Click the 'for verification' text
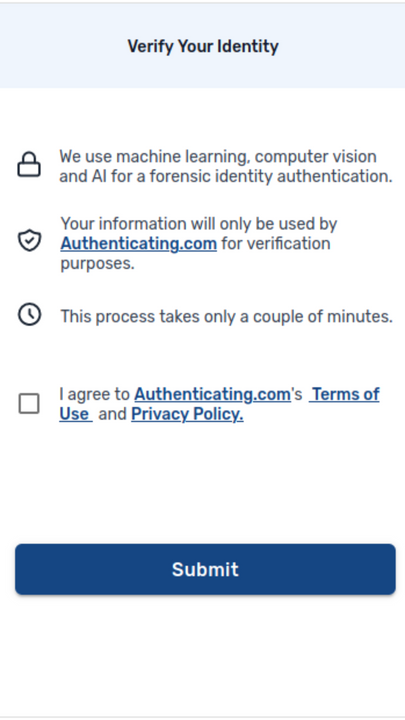Viewport: 405px width, 720px height. 276,243
